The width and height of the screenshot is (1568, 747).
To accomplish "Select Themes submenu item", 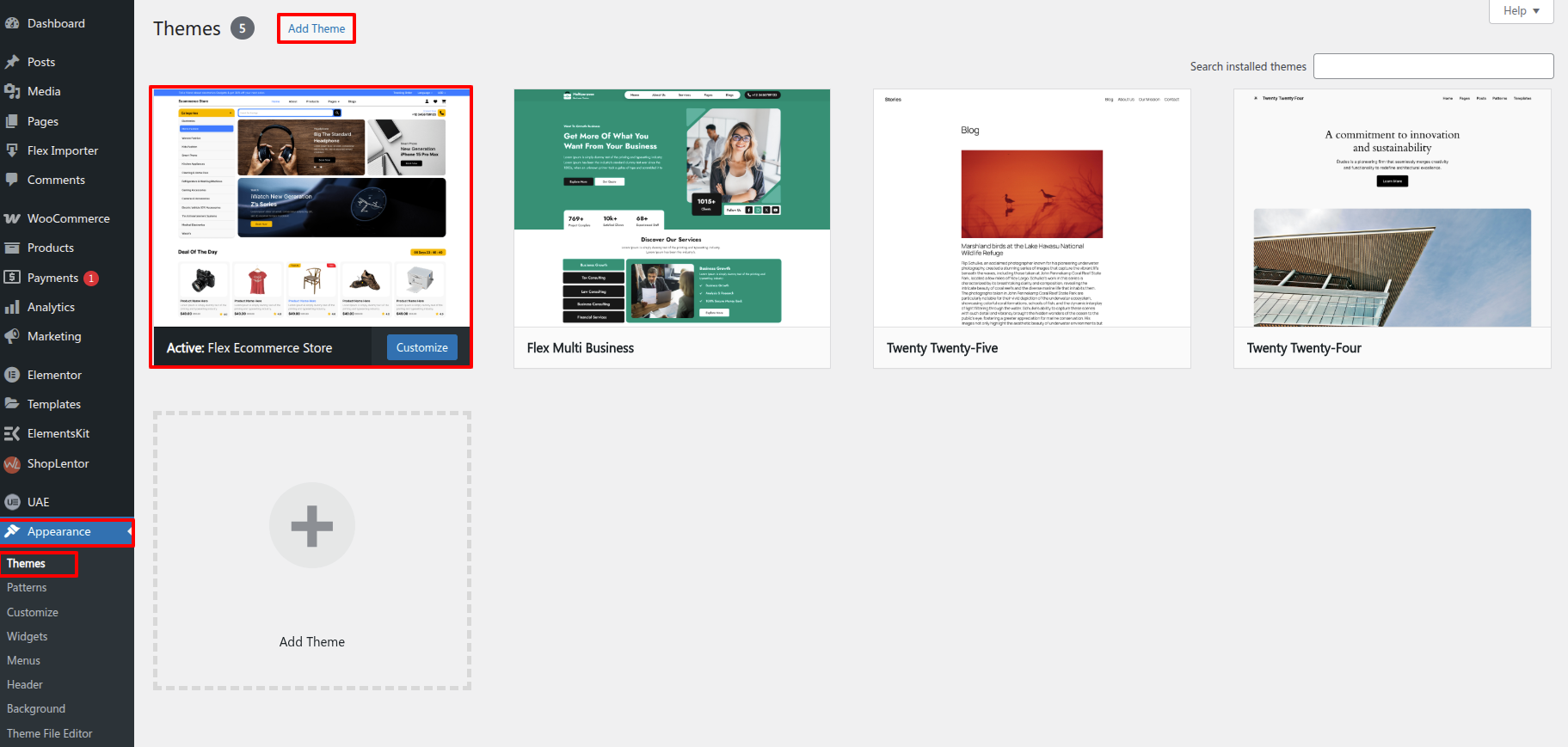I will pyautogui.click(x=26, y=563).
